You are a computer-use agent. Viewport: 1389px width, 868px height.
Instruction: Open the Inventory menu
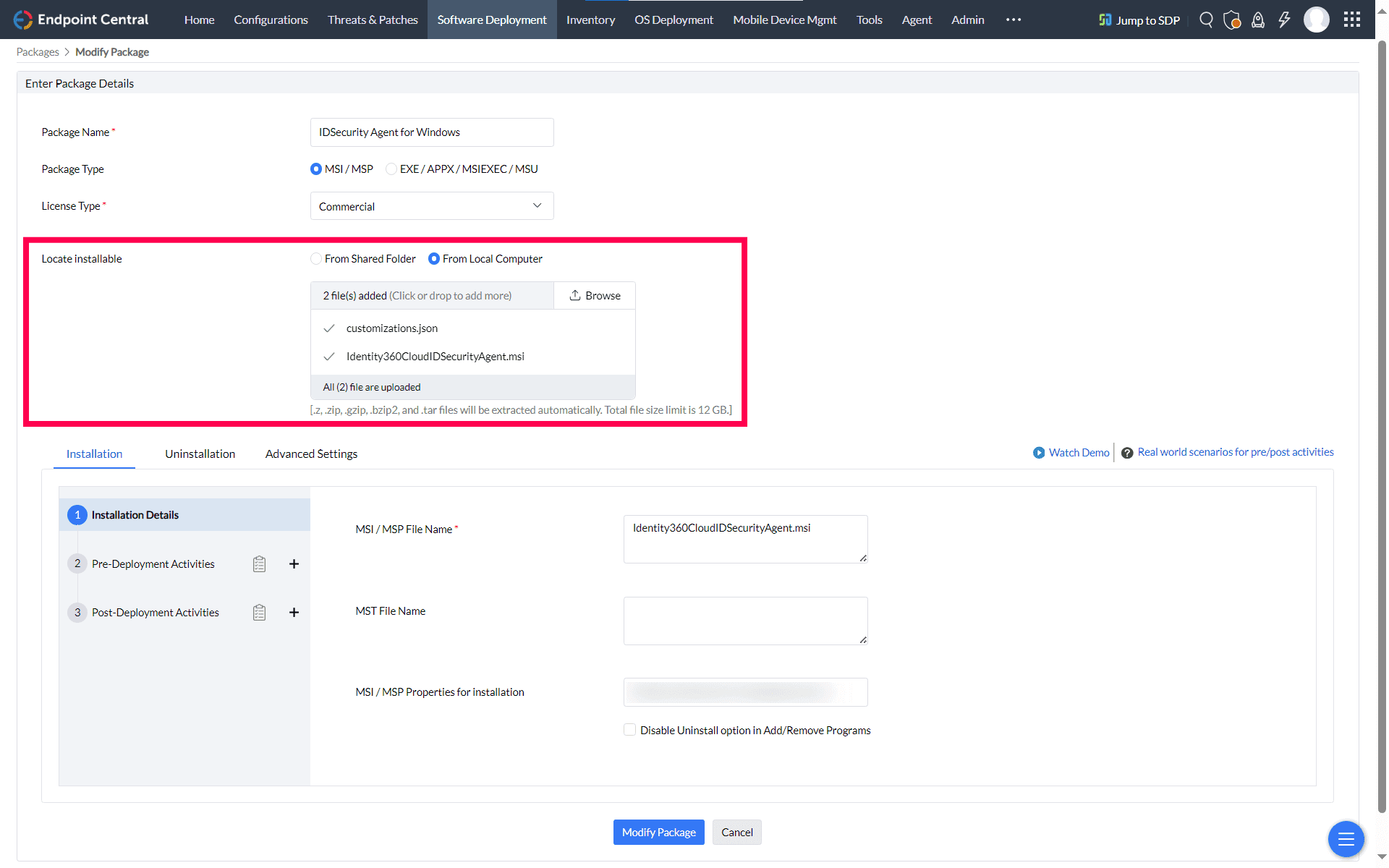590,20
